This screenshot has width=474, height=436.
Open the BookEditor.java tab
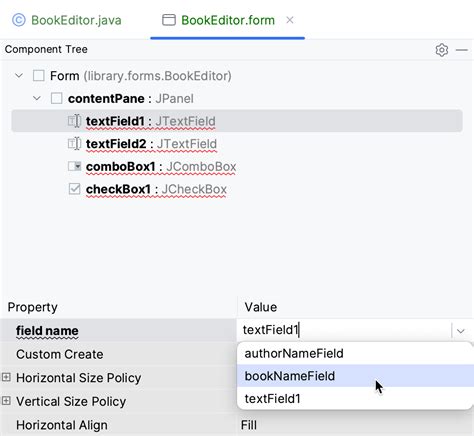click(67, 20)
